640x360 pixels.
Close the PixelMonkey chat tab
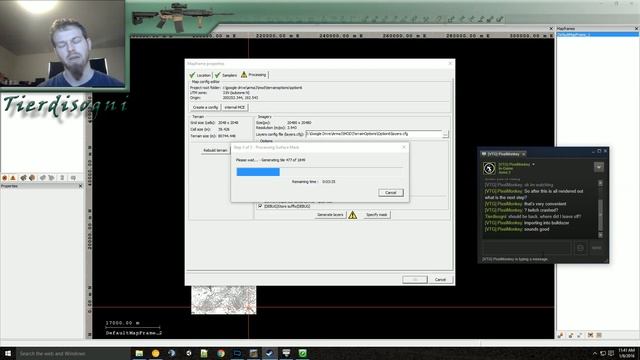pyautogui.click(x=524, y=154)
